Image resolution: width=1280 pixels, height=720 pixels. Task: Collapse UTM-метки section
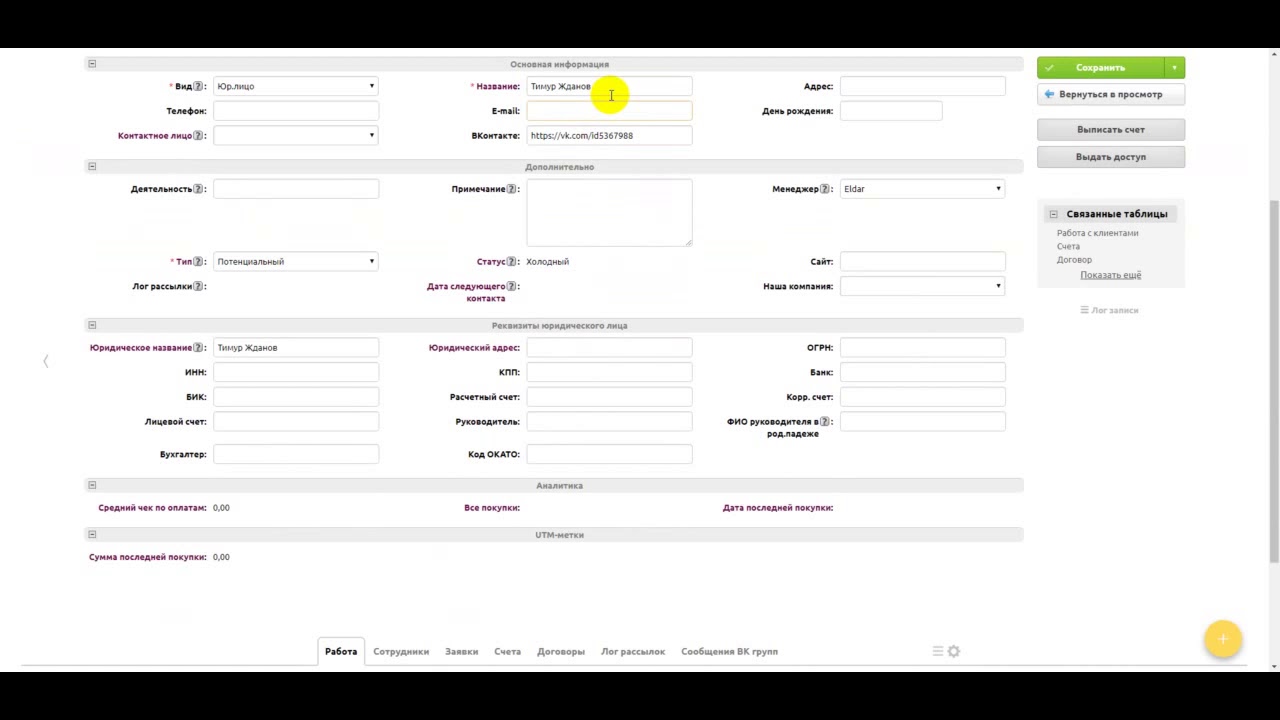pyautogui.click(x=92, y=535)
